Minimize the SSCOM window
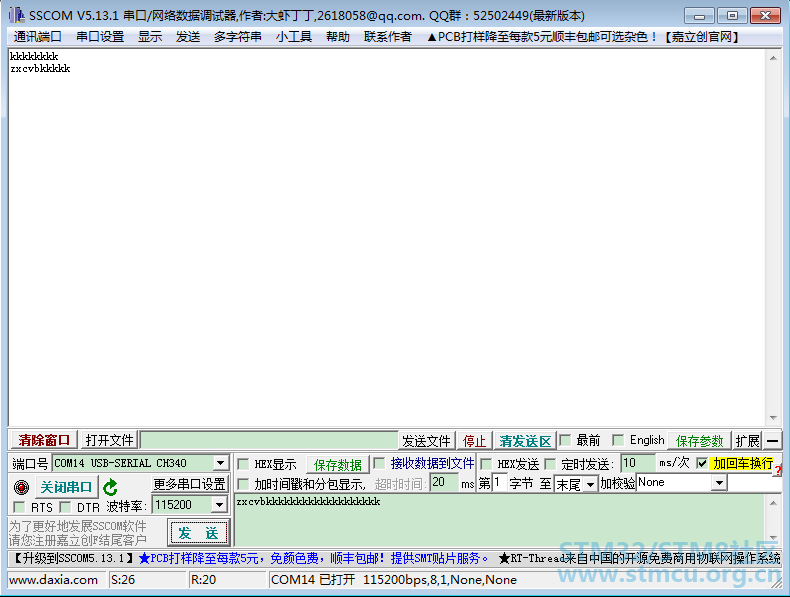Image resolution: width=790 pixels, height=597 pixels. click(x=699, y=16)
